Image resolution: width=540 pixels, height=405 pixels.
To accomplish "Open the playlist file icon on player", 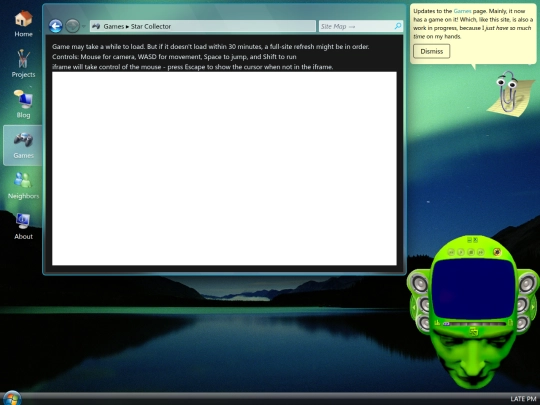I will coord(510,323).
